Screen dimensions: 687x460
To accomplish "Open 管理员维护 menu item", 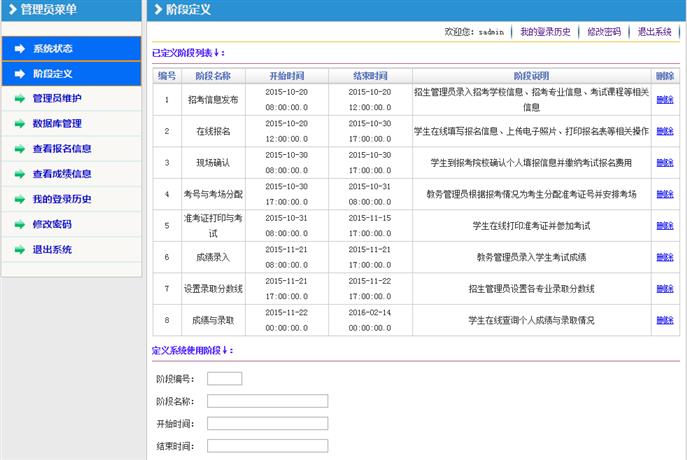I will click(71, 99).
